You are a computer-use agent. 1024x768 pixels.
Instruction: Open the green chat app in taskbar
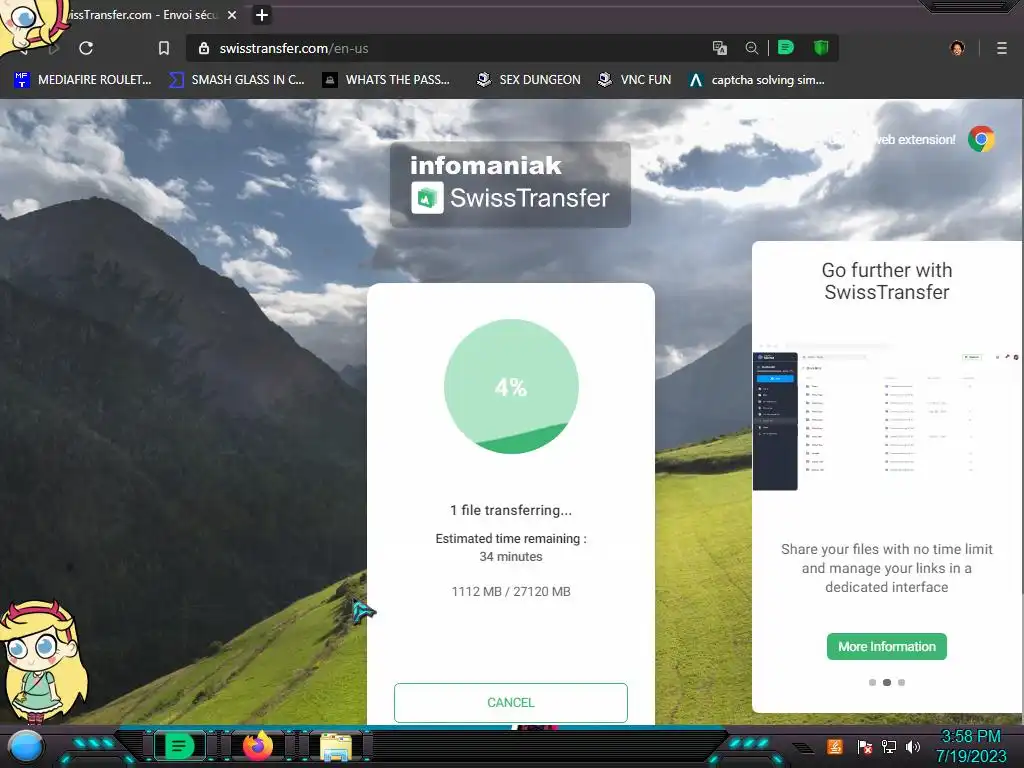click(179, 746)
